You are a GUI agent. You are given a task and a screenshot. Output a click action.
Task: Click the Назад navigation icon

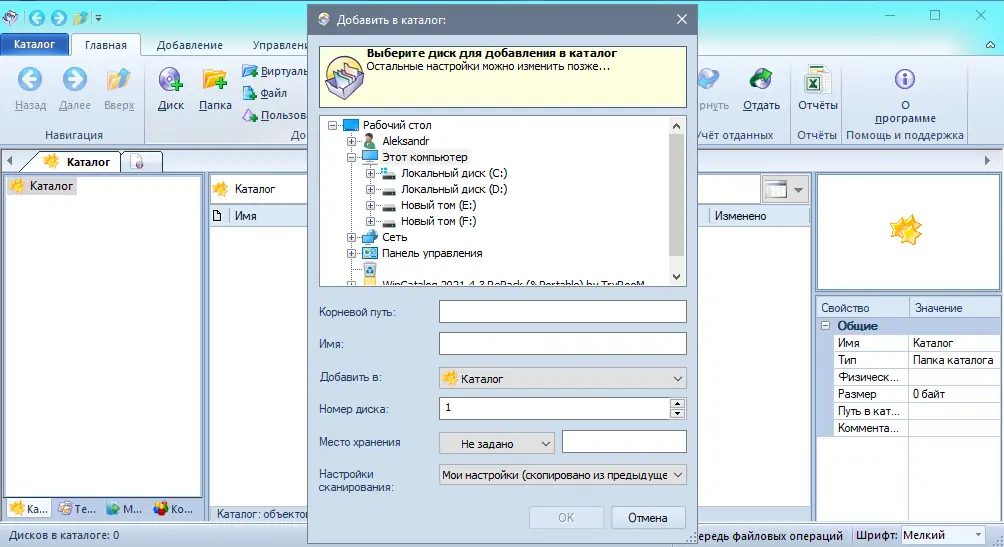point(30,80)
